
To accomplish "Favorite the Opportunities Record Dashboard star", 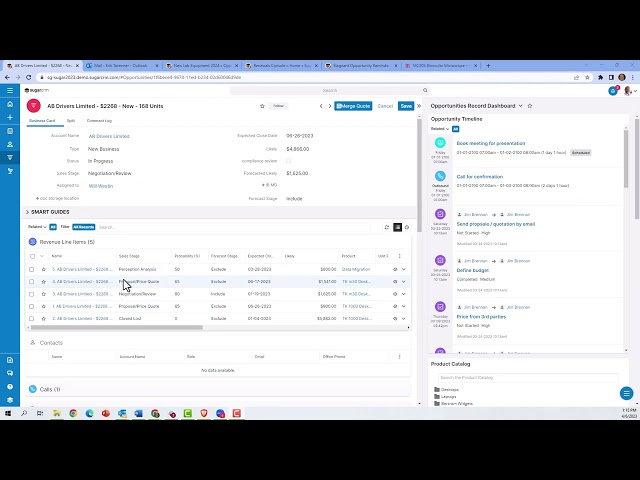I will click(x=530, y=106).
